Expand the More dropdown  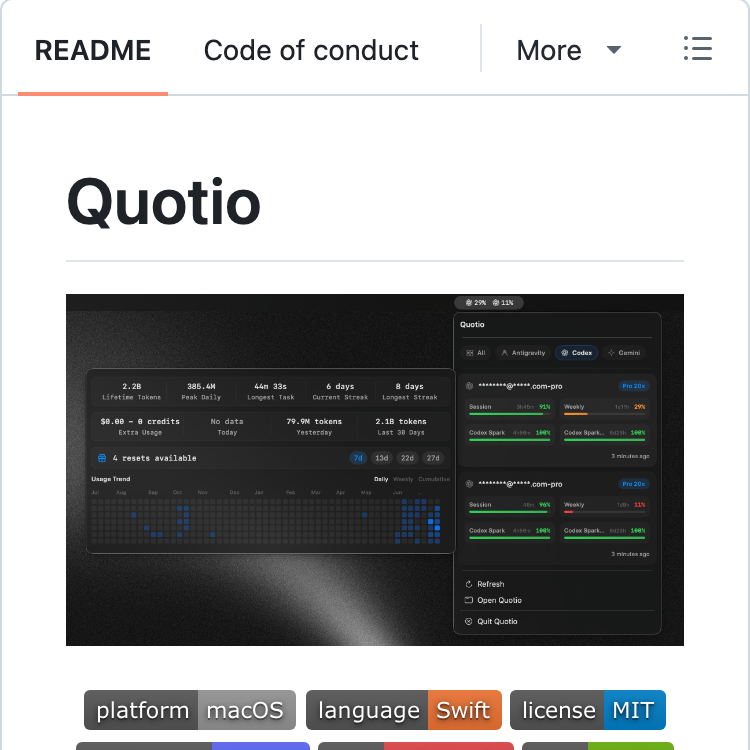coord(568,50)
